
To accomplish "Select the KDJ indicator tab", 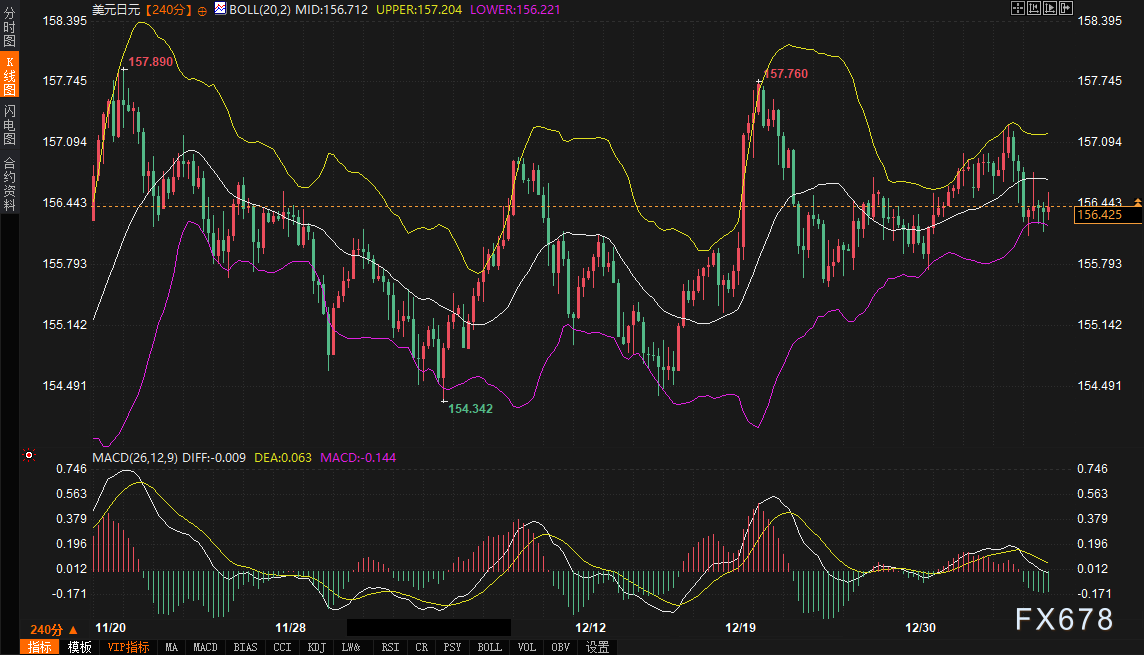I will [316, 647].
